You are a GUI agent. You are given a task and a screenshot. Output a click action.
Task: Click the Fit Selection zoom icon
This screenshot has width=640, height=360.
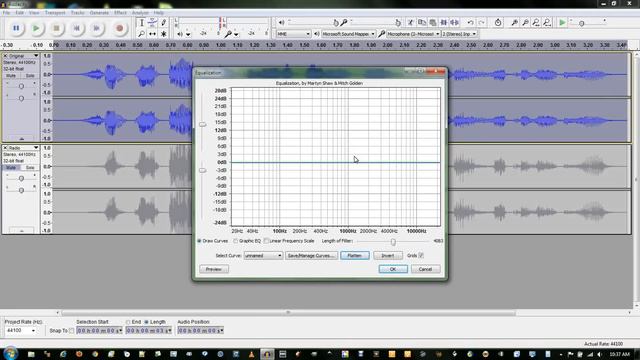click(536, 22)
